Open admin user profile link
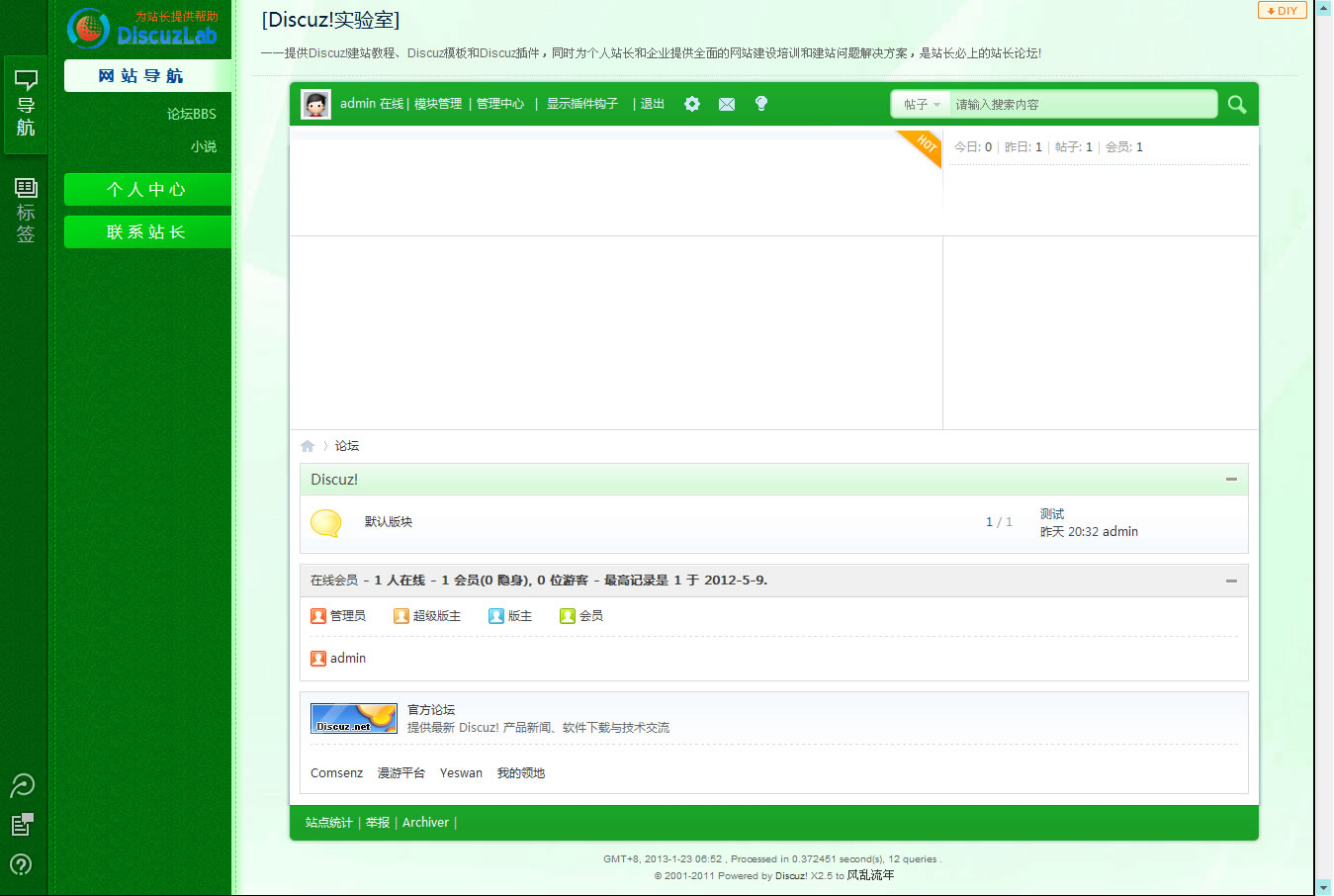Image resolution: width=1334 pixels, height=896 pixels. 358,104
